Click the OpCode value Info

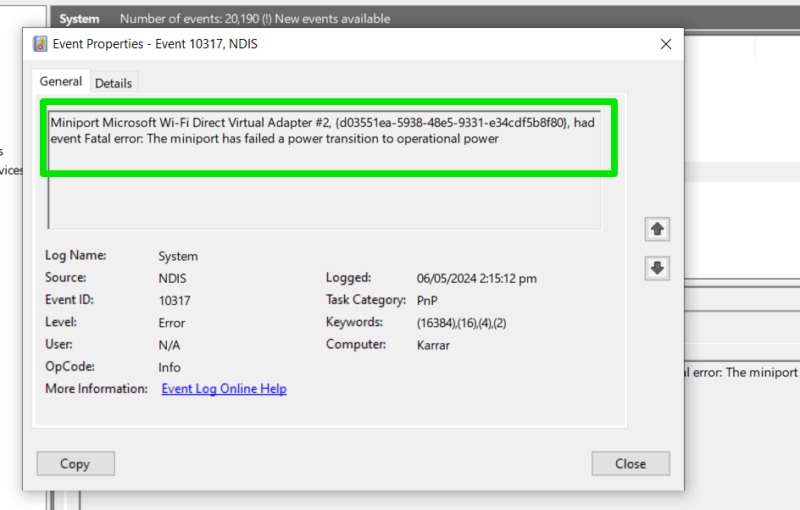tap(169, 367)
